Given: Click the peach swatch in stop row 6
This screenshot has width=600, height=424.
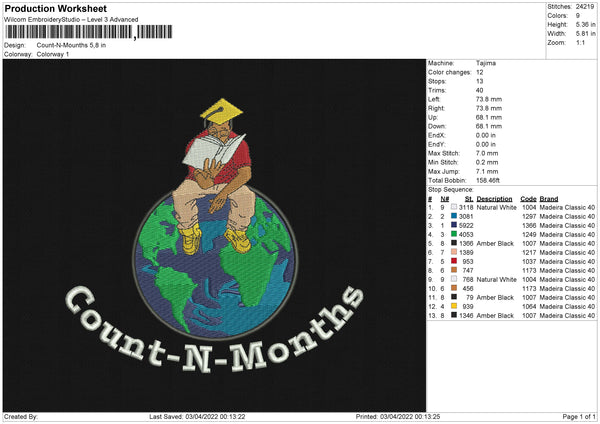Looking at the screenshot, I should (454, 252).
